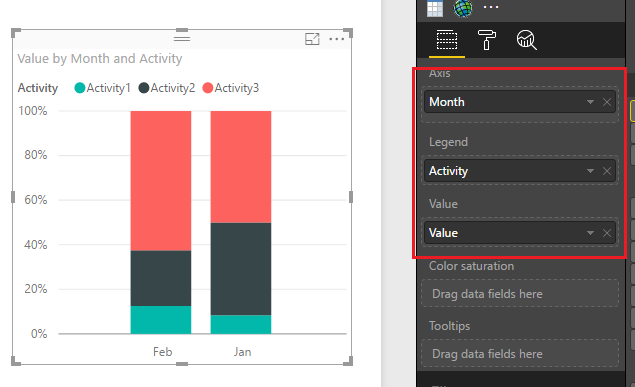635x387 pixels.
Task: Click Tooltips drop area
Action: click(x=520, y=353)
